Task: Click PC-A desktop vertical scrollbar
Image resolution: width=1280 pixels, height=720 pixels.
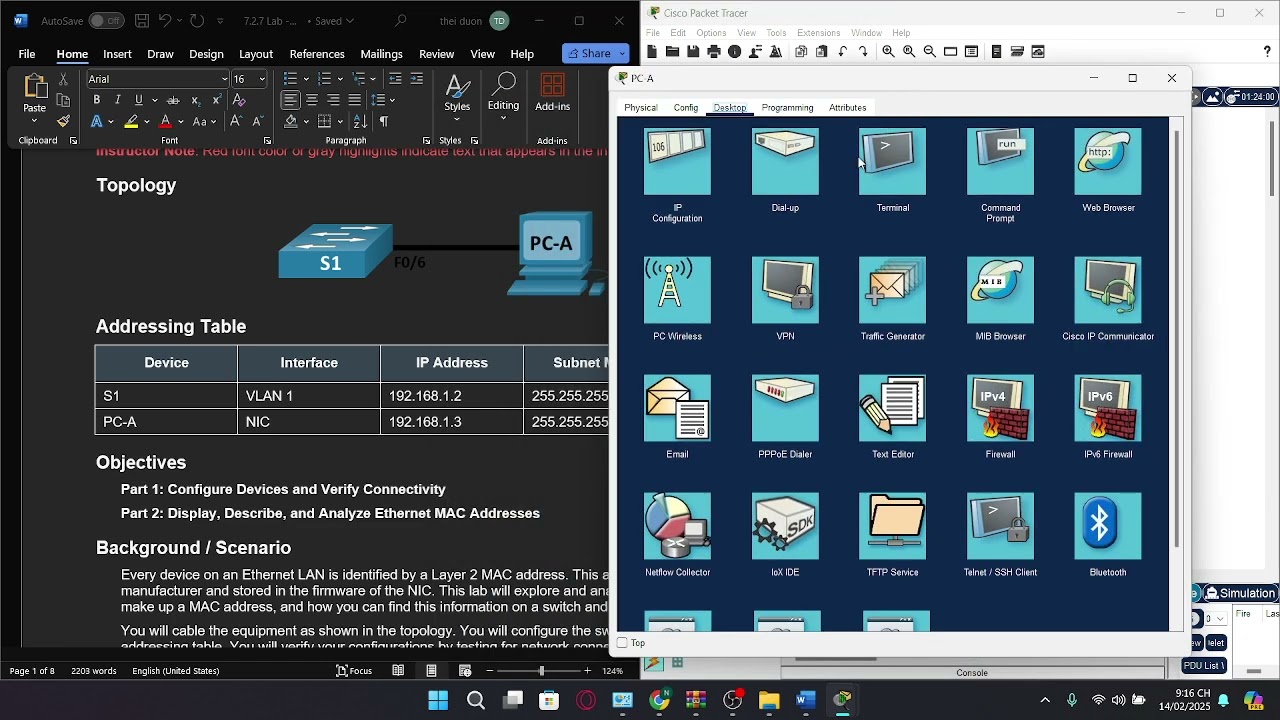Action: coord(1177,338)
